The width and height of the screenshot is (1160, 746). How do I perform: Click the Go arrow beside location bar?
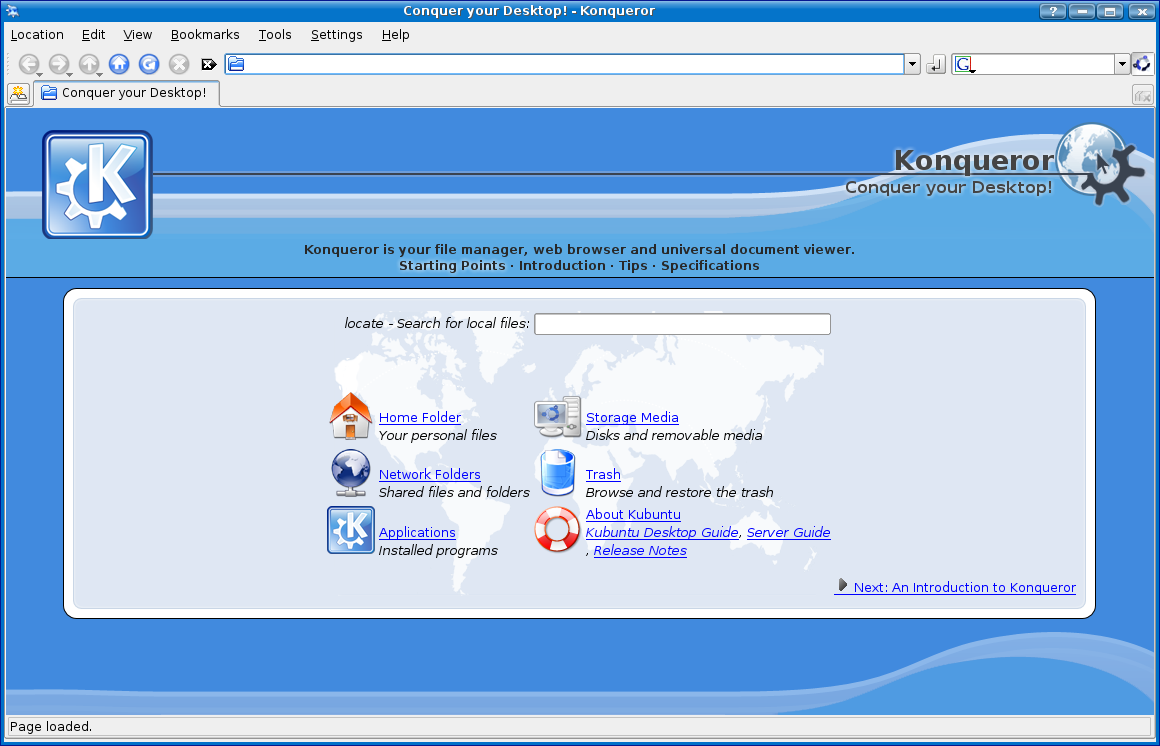tap(936, 64)
